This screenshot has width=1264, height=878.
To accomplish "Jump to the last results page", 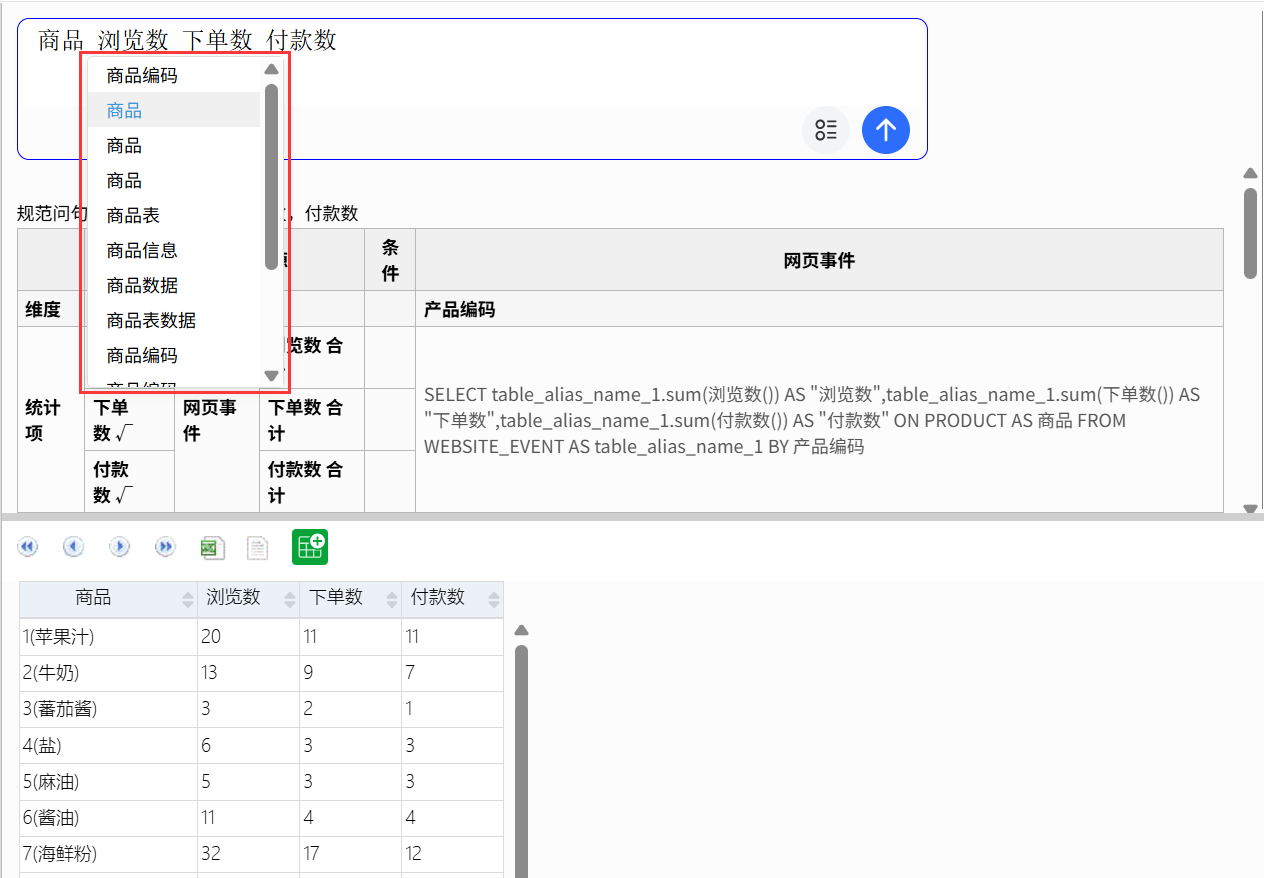I will tap(166, 547).
